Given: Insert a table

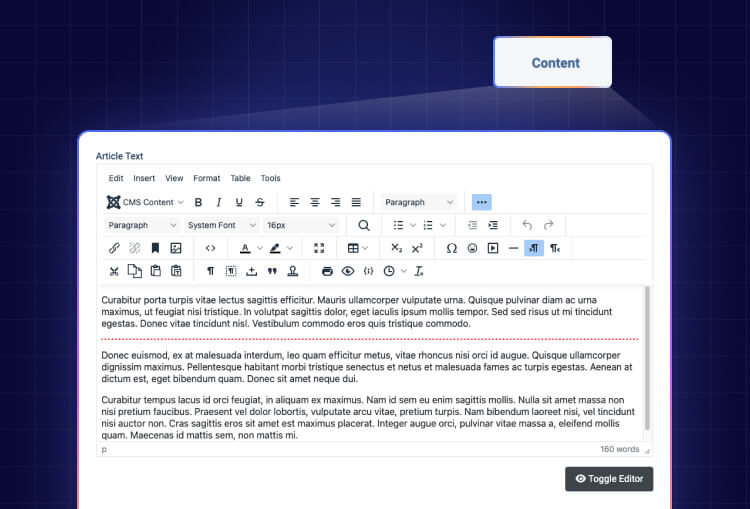Looking at the screenshot, I should coord(353,248).
